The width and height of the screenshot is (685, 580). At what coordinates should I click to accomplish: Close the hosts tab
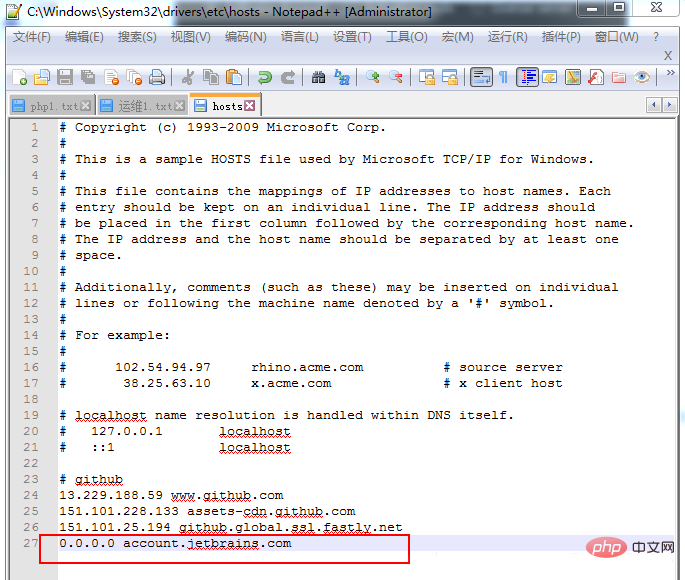coord(249,106)
